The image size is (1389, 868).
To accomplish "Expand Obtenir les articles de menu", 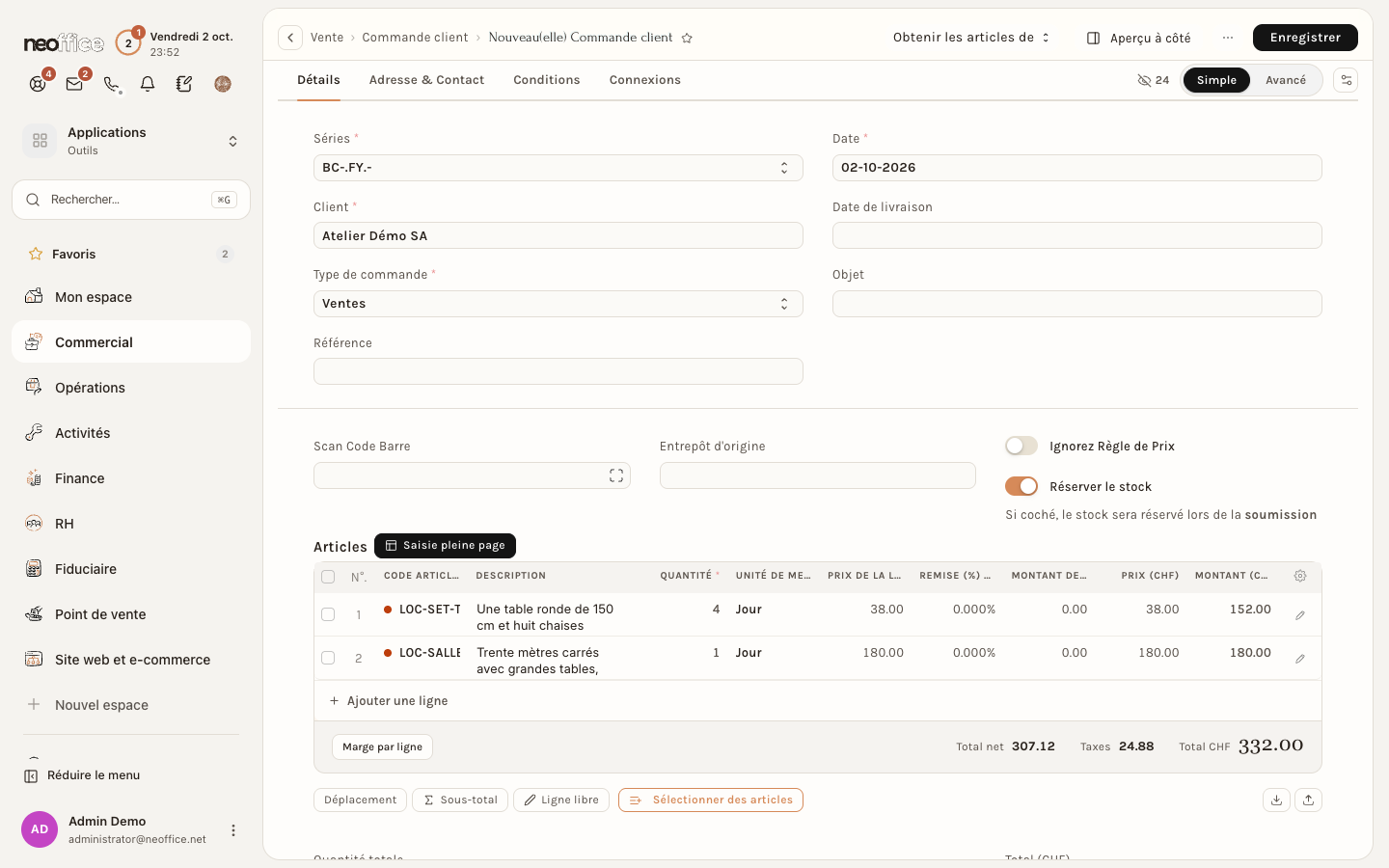I will click(971, 38).
